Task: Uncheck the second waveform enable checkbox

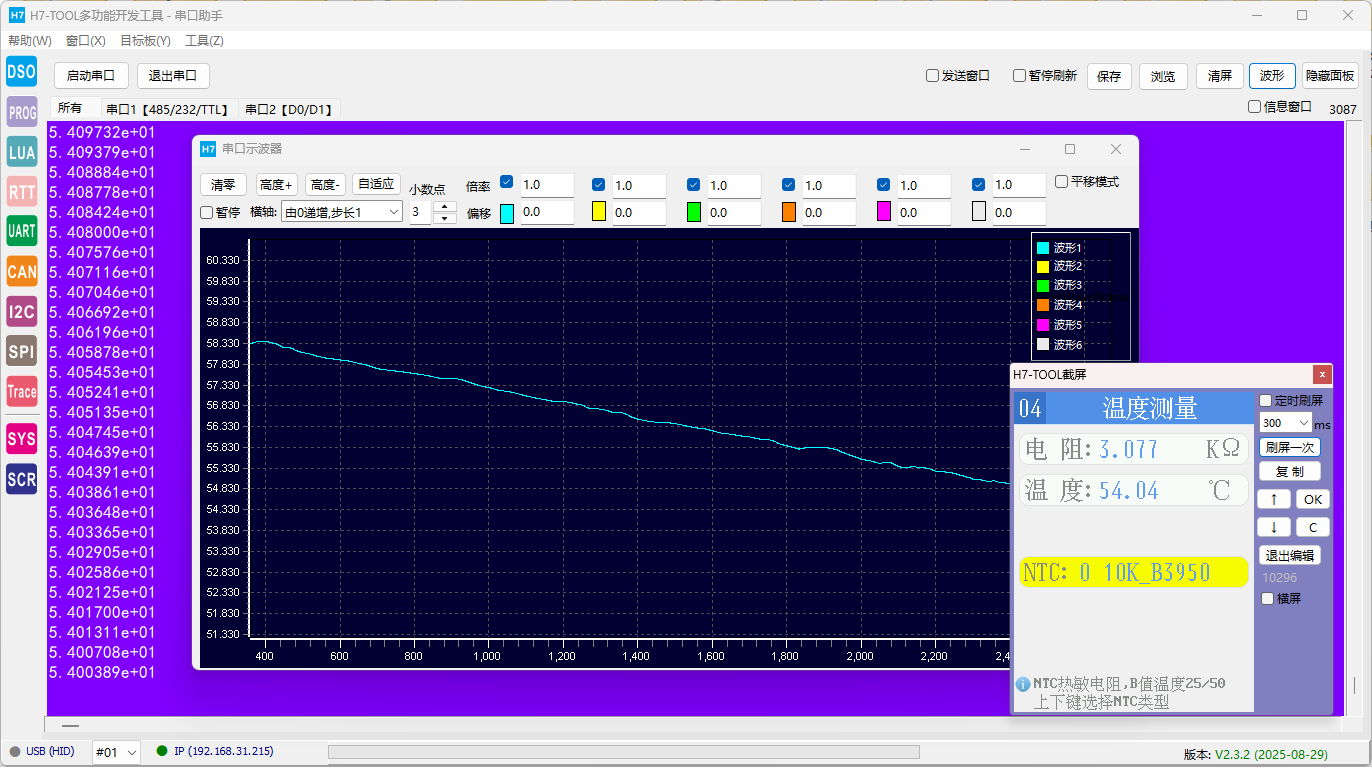Action: pyautogui.click(x=599, y=184)
